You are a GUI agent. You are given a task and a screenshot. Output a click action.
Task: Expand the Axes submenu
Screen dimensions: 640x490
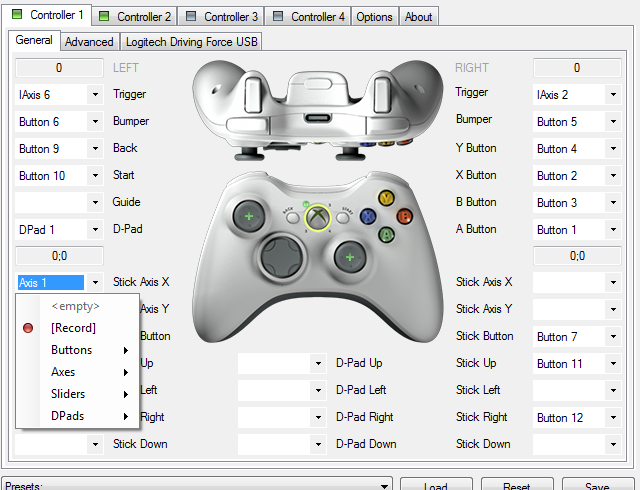[78, 372]
